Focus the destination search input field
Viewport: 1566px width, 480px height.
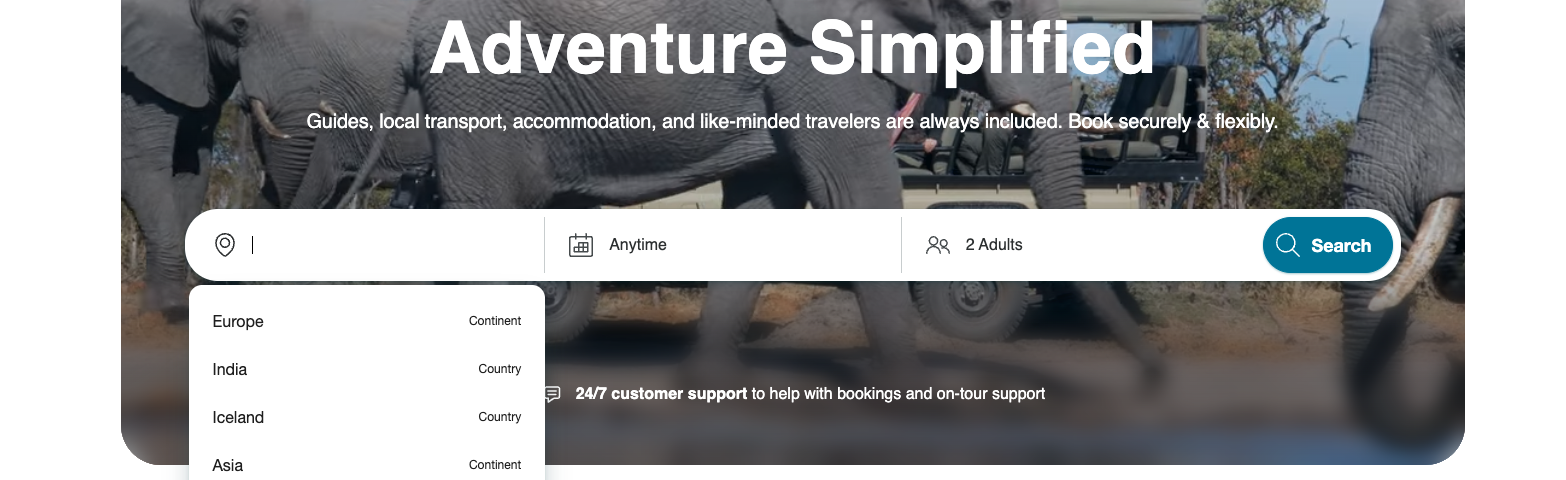[x=390, y=245]
